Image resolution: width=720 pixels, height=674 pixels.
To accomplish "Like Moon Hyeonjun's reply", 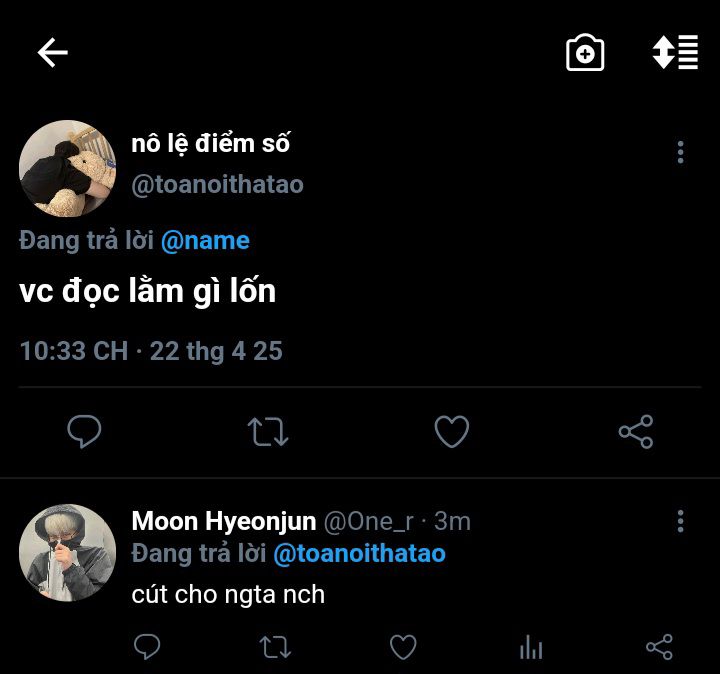I will [402, 647].
